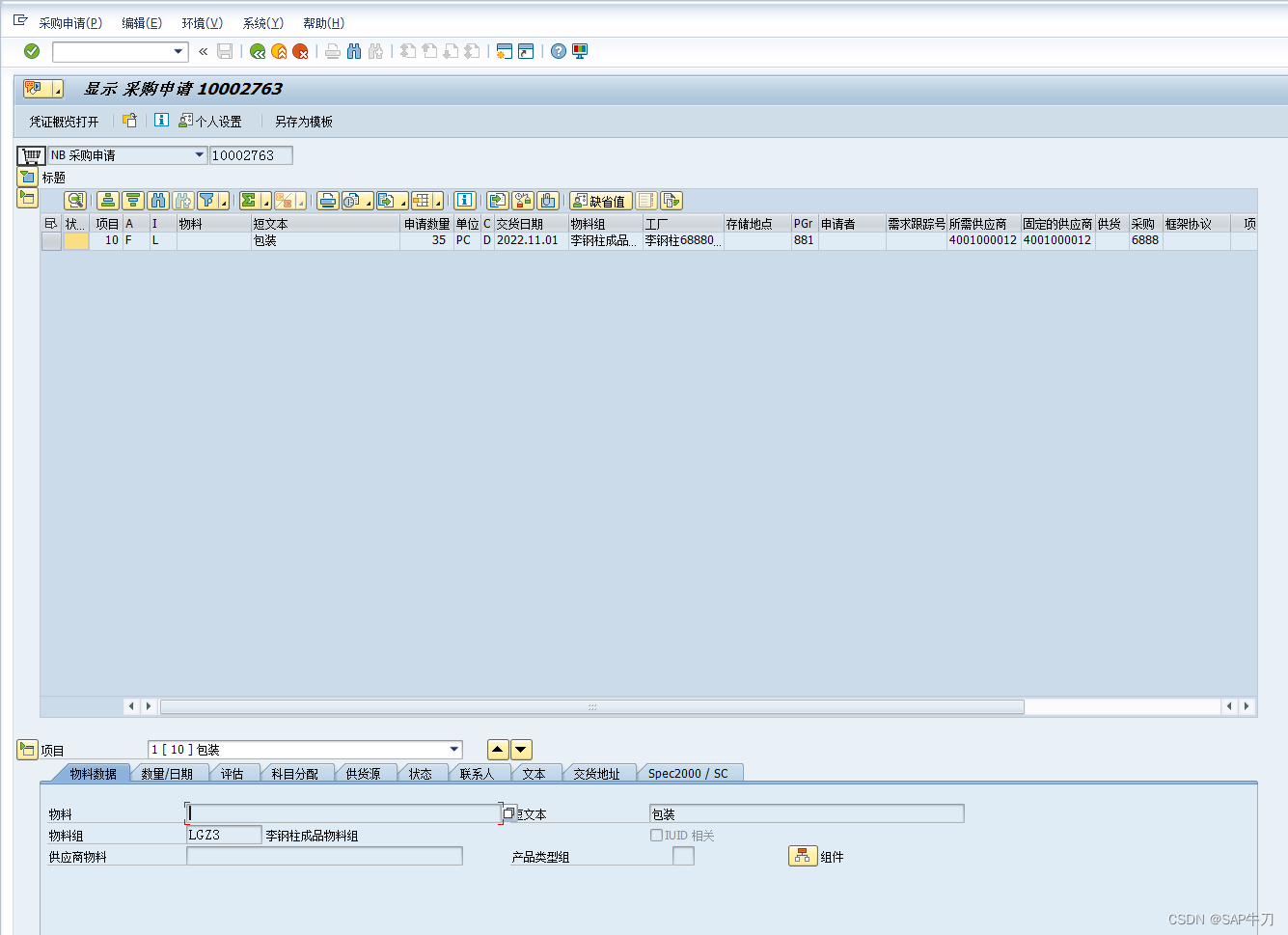Image resolution: width=1288 pixels, height=935 pixels.
Task: Click the green Back arrow icon
Action: point(258,51)
